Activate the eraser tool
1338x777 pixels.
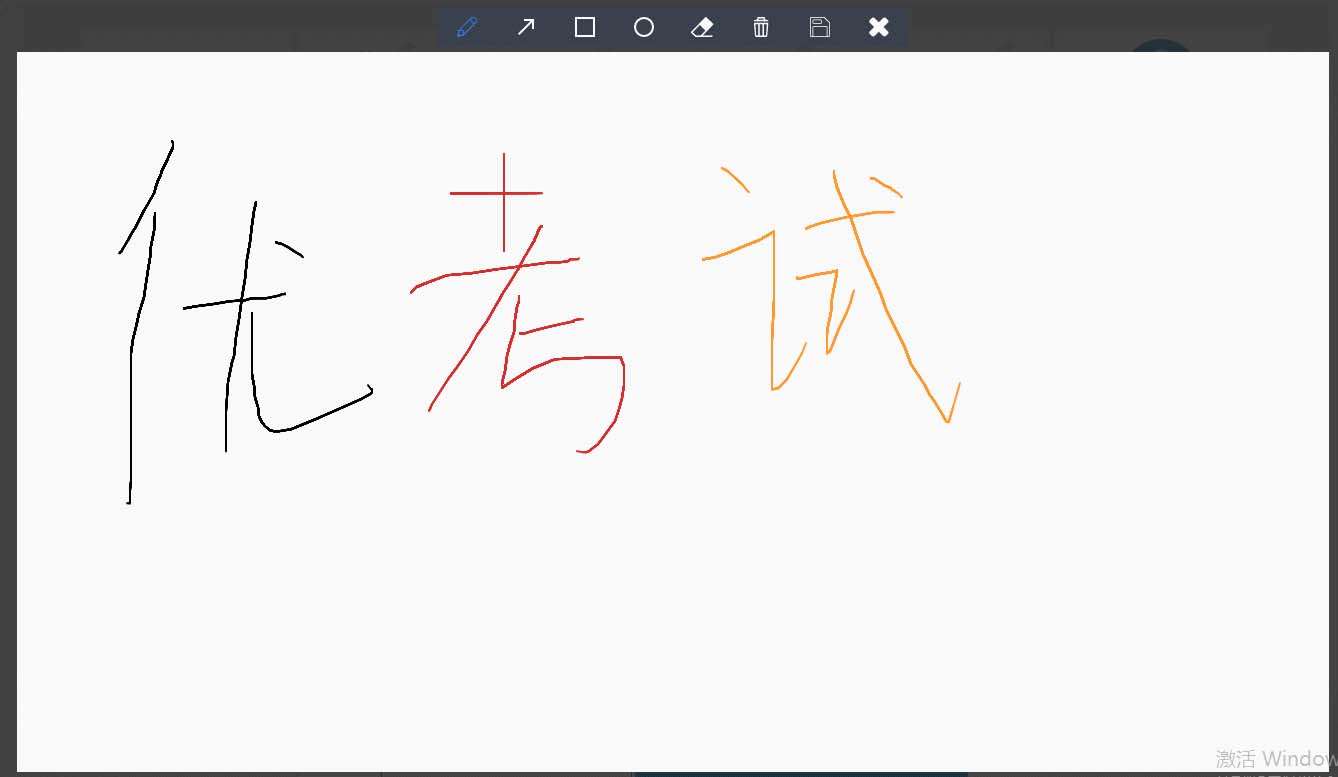click(702, 27)
